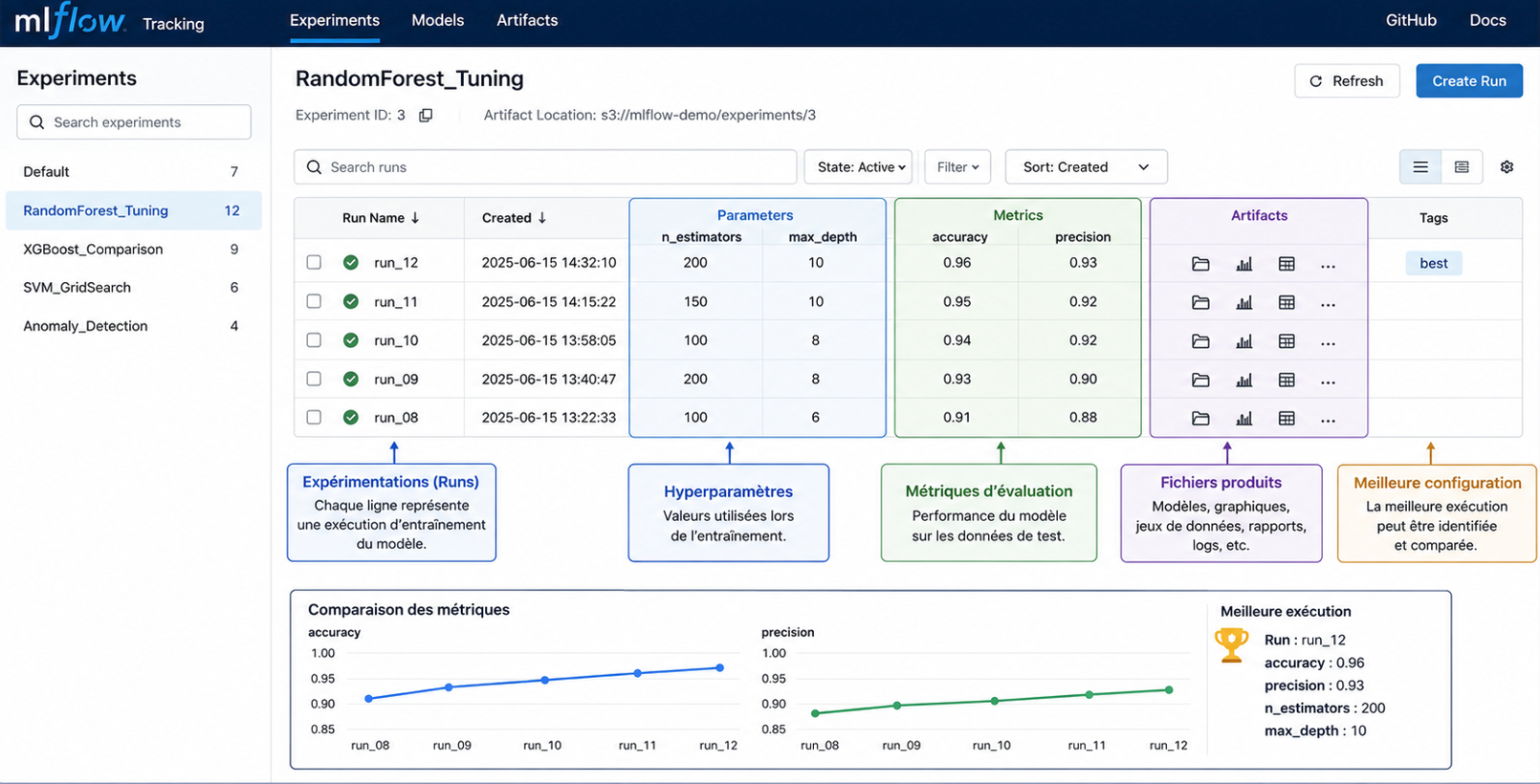Select the RandomForest_Tuning experiment

click(134, 210)
